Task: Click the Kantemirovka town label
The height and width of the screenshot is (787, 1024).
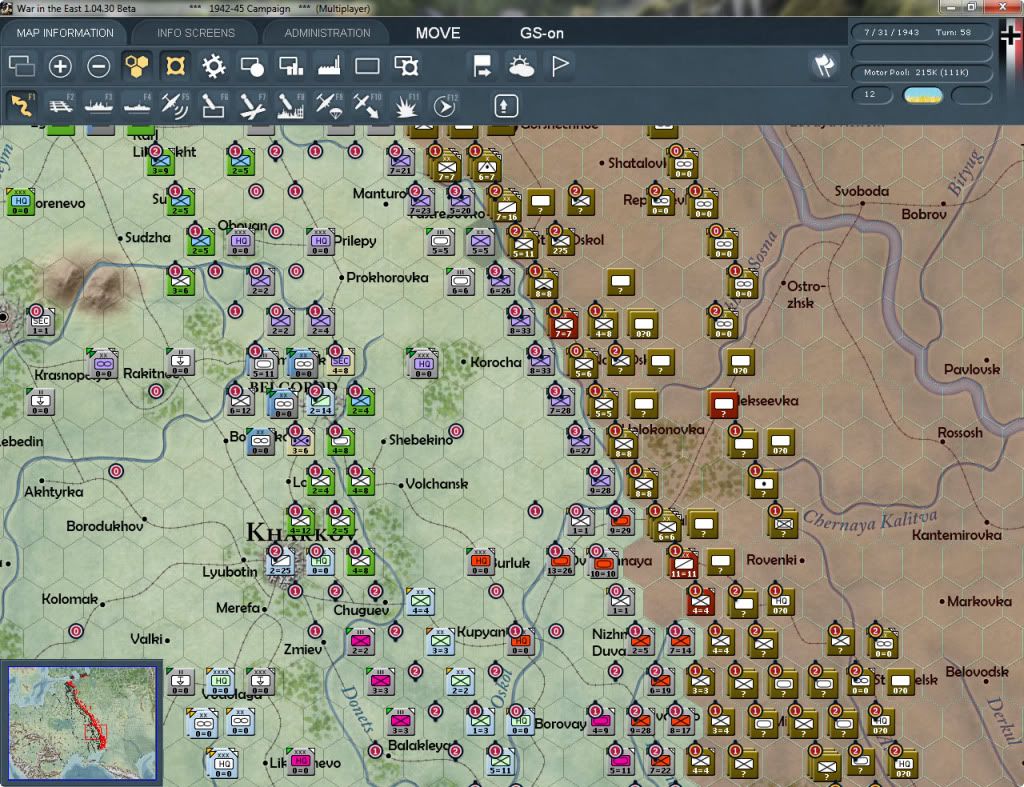Action: [957, 536]
